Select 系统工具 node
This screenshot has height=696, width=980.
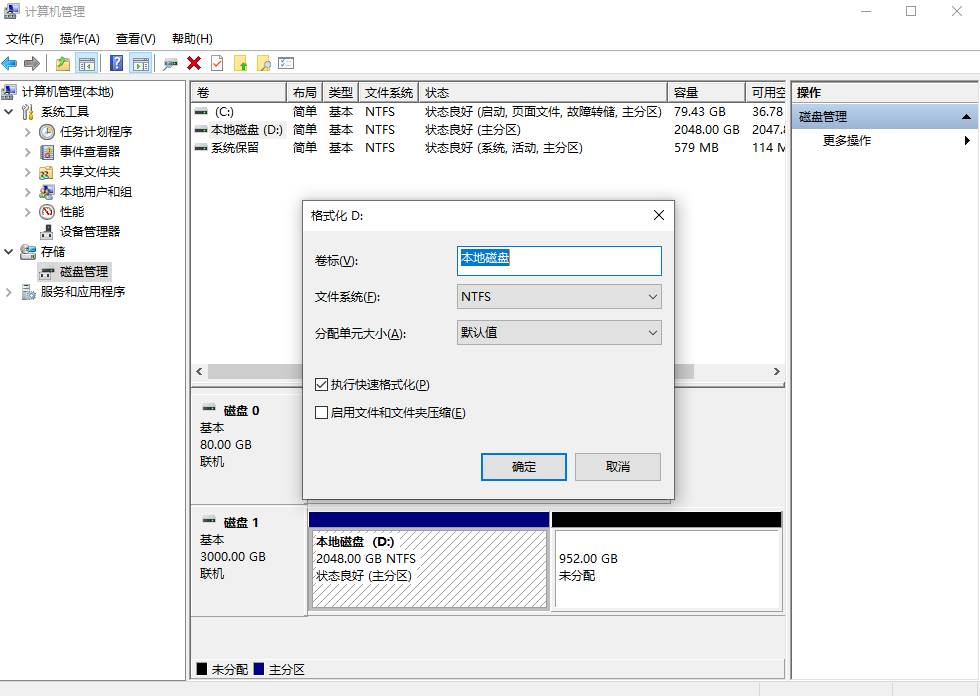point(65,111)
